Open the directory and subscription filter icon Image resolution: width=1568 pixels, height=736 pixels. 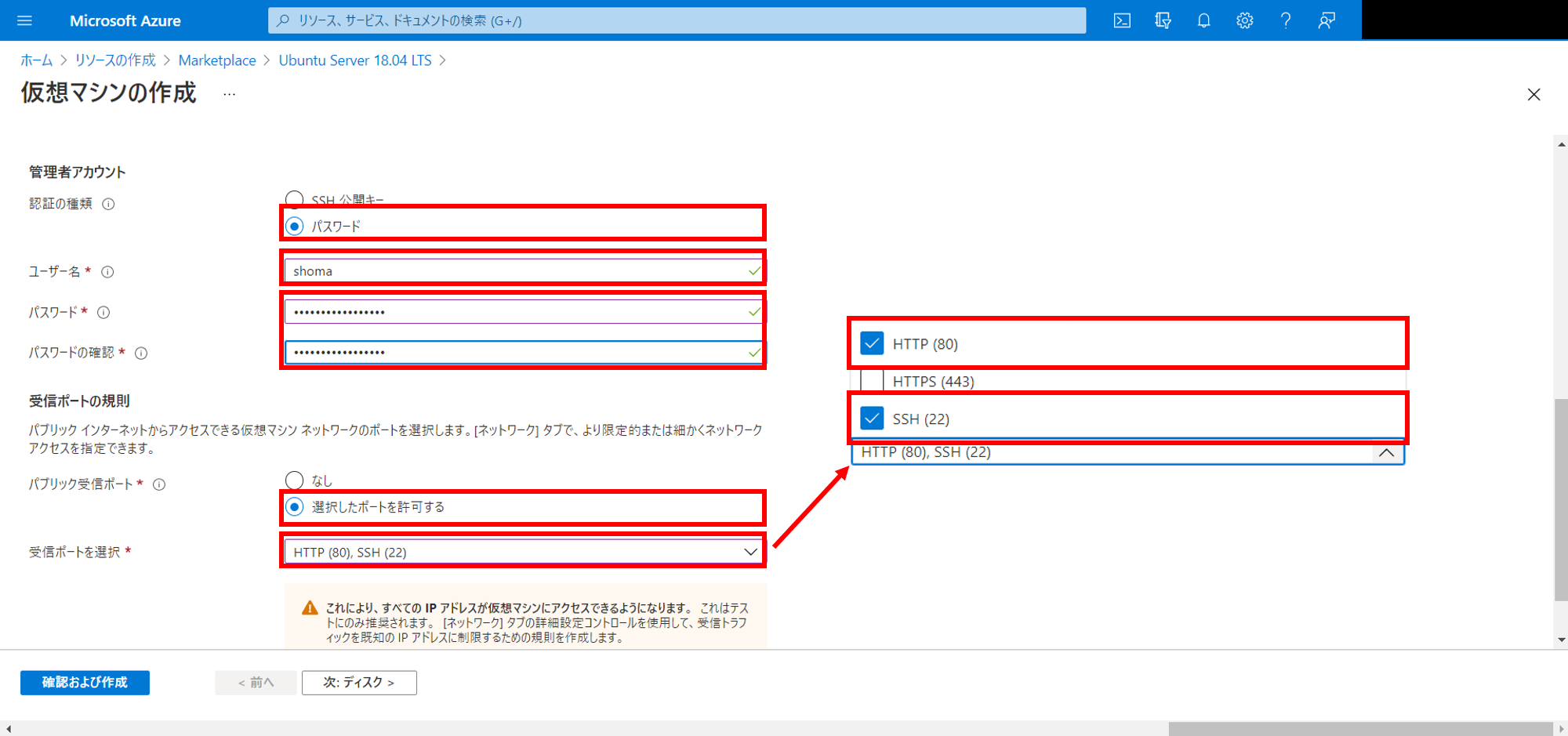coord(1163,20)
